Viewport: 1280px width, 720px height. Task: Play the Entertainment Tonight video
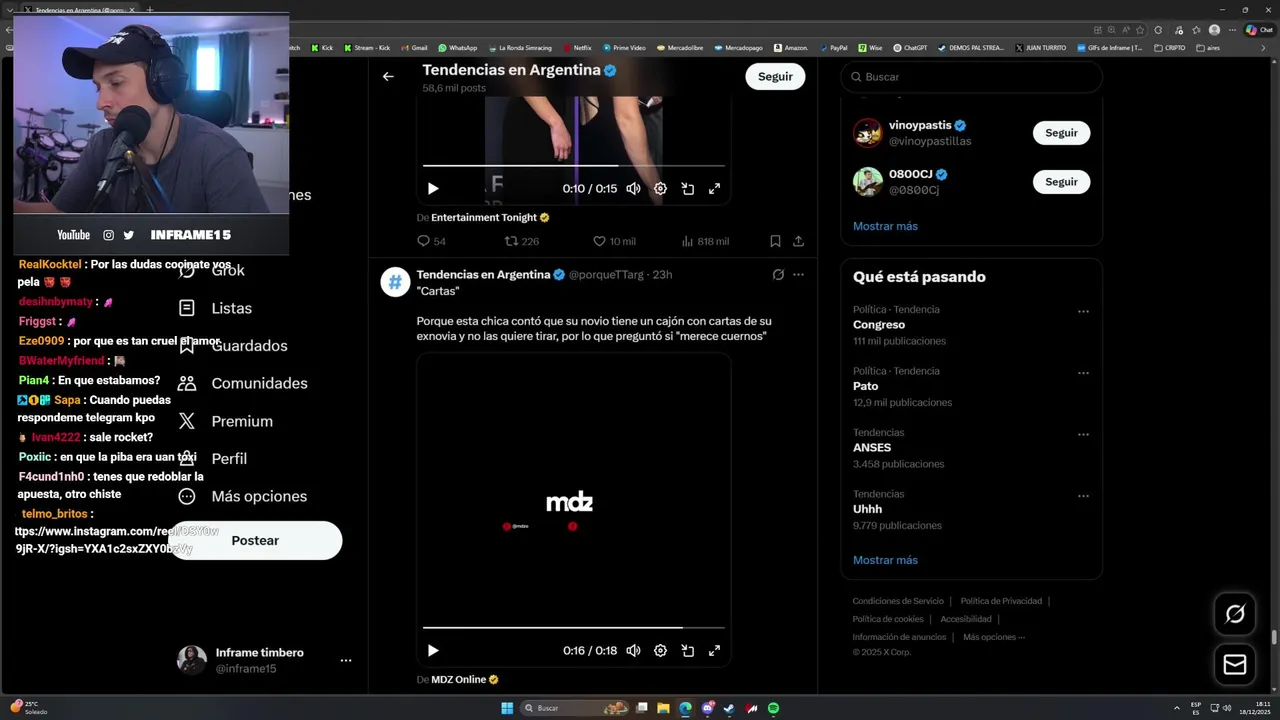(433, 188)
